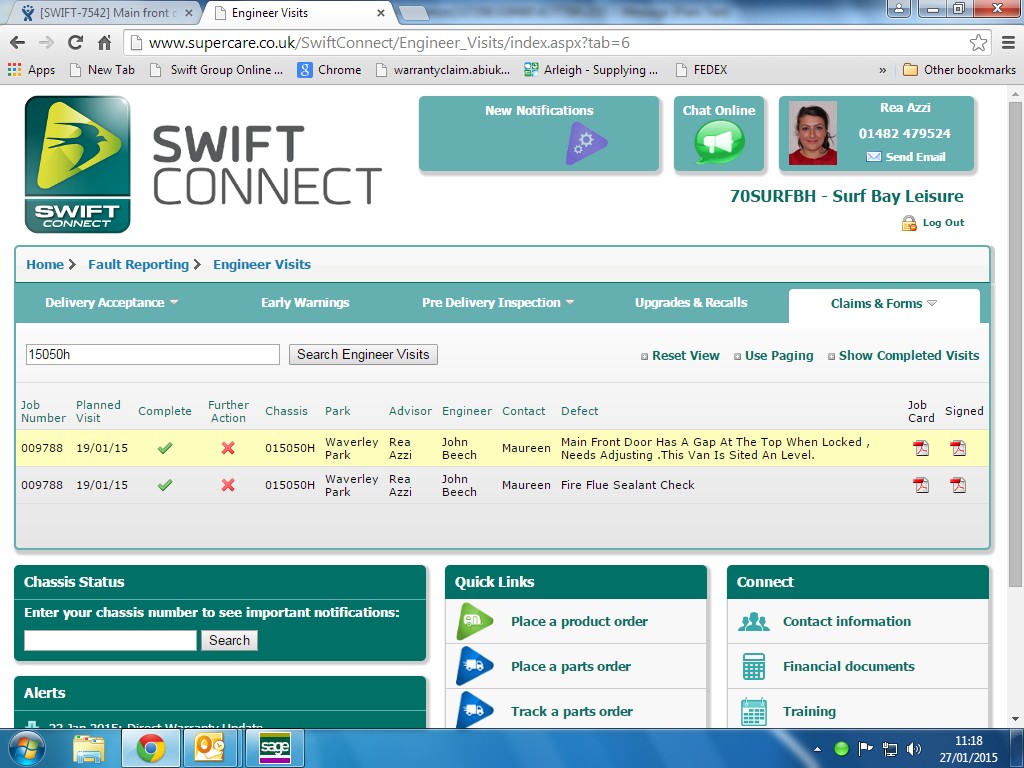Open Signed PDF for Fire Flue row

(x=958, y=485)
